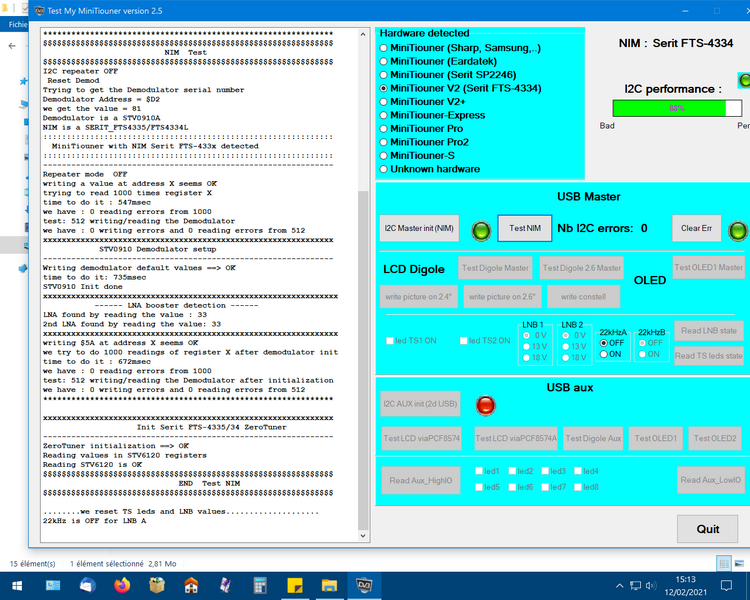Set 22kHzA to OFF
Viewport: 750px width, 600px height.
coord(604,343)
